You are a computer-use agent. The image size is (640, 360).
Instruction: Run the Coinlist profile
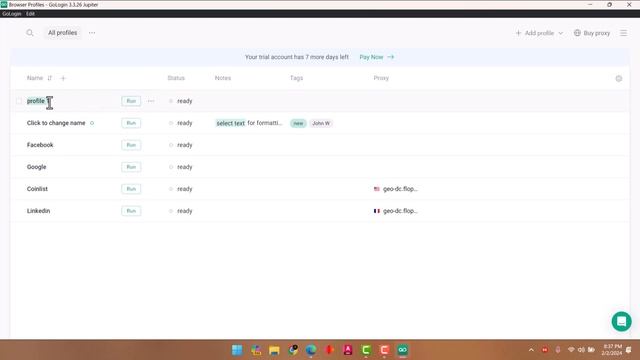(x=131, y=189)
